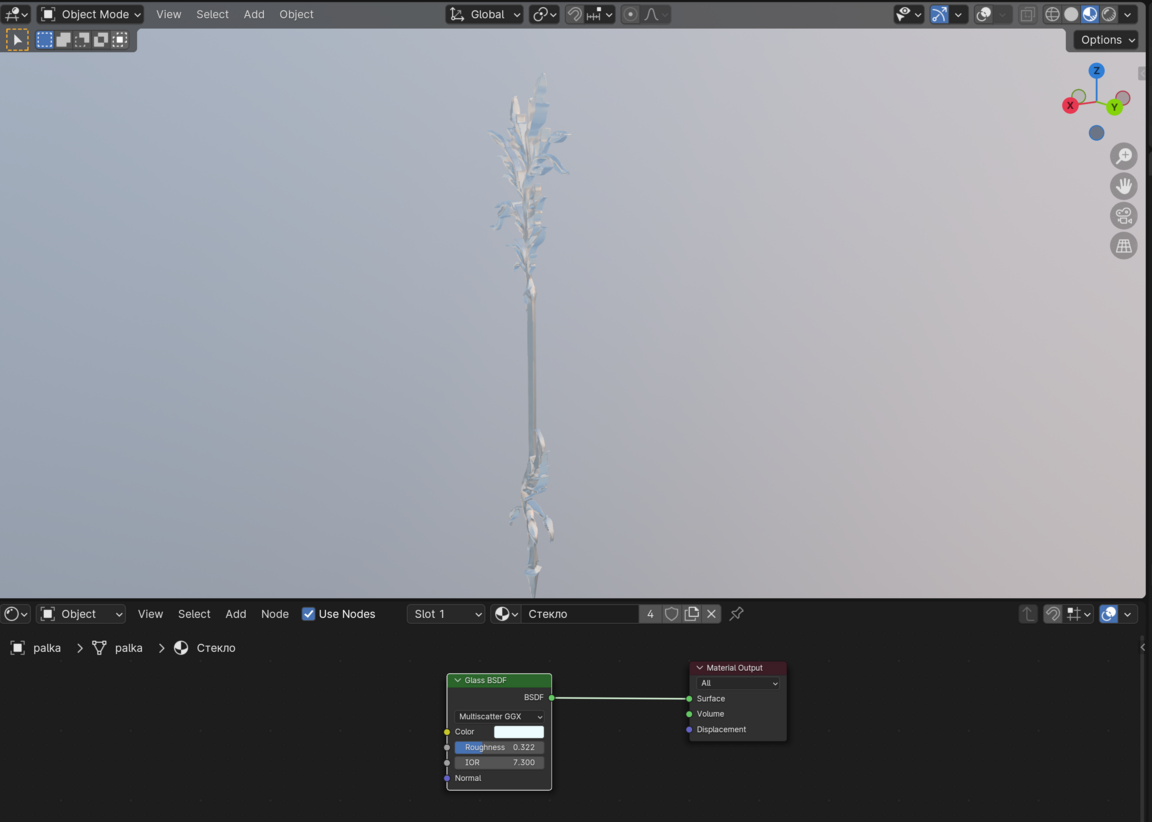Switch to Solid viewport shading

coord(1071,14)
